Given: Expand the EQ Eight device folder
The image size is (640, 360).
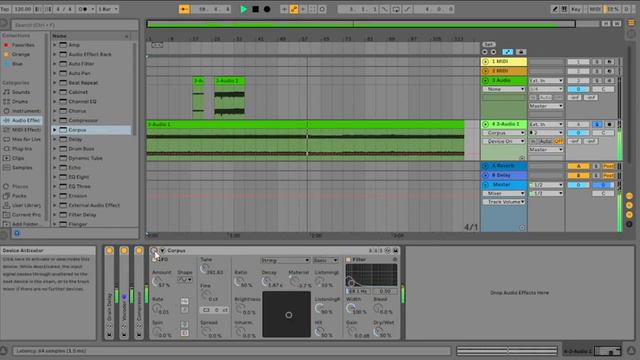Looking at the screenshot, I should (55, 177).
